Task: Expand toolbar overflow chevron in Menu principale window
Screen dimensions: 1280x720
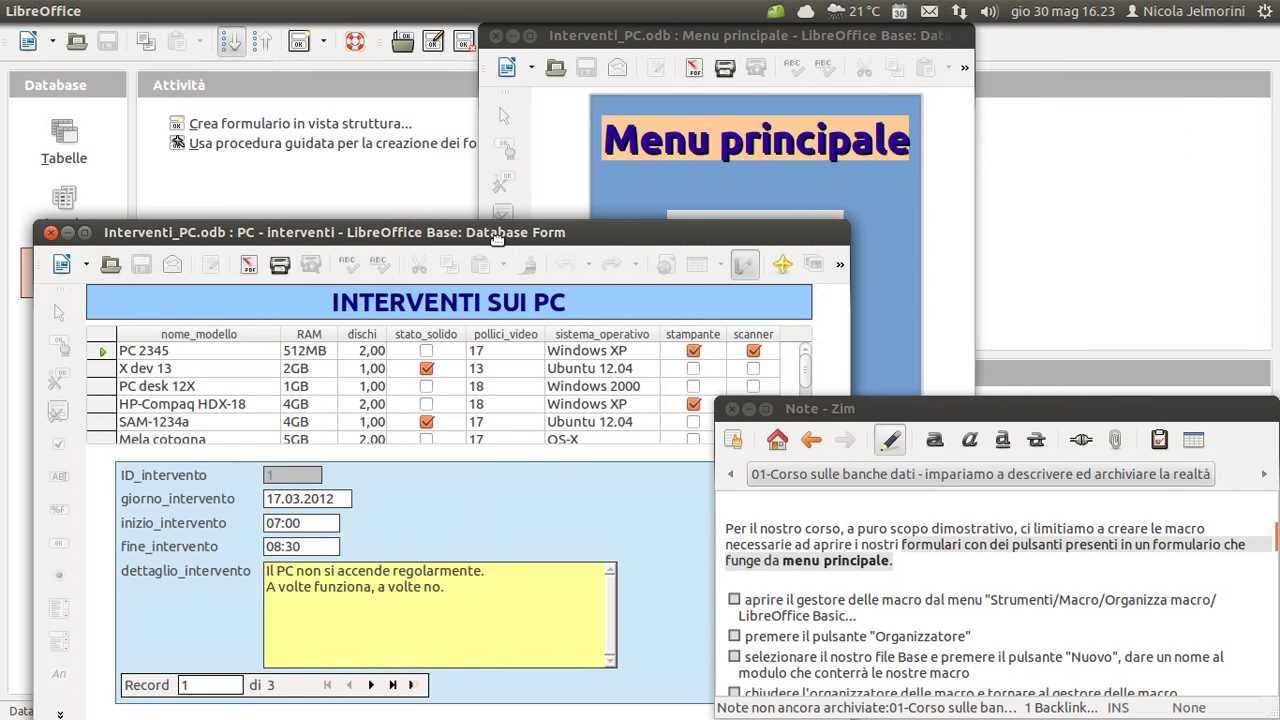Action: [x=964, y=68]
